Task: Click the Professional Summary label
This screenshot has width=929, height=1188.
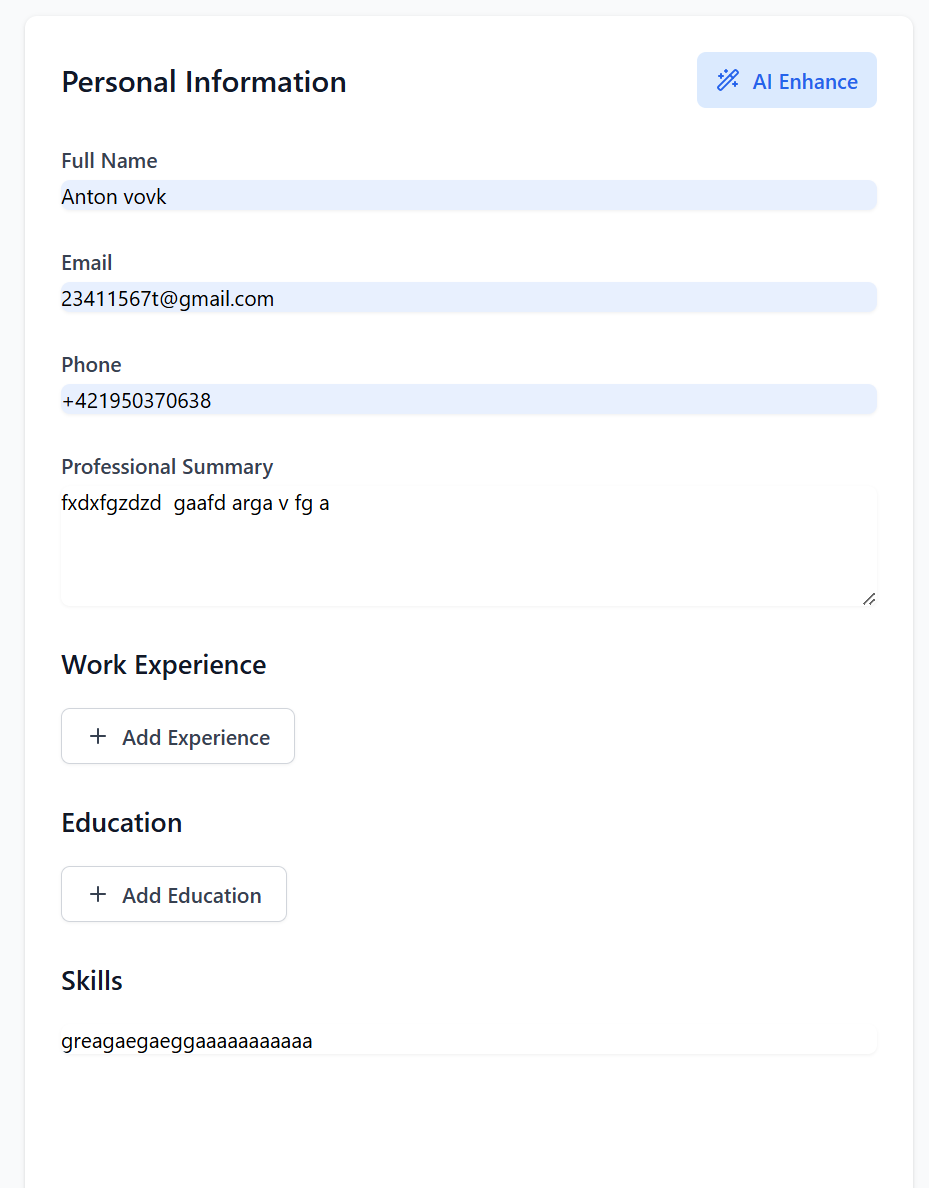Action: click(x=167, y=467)
